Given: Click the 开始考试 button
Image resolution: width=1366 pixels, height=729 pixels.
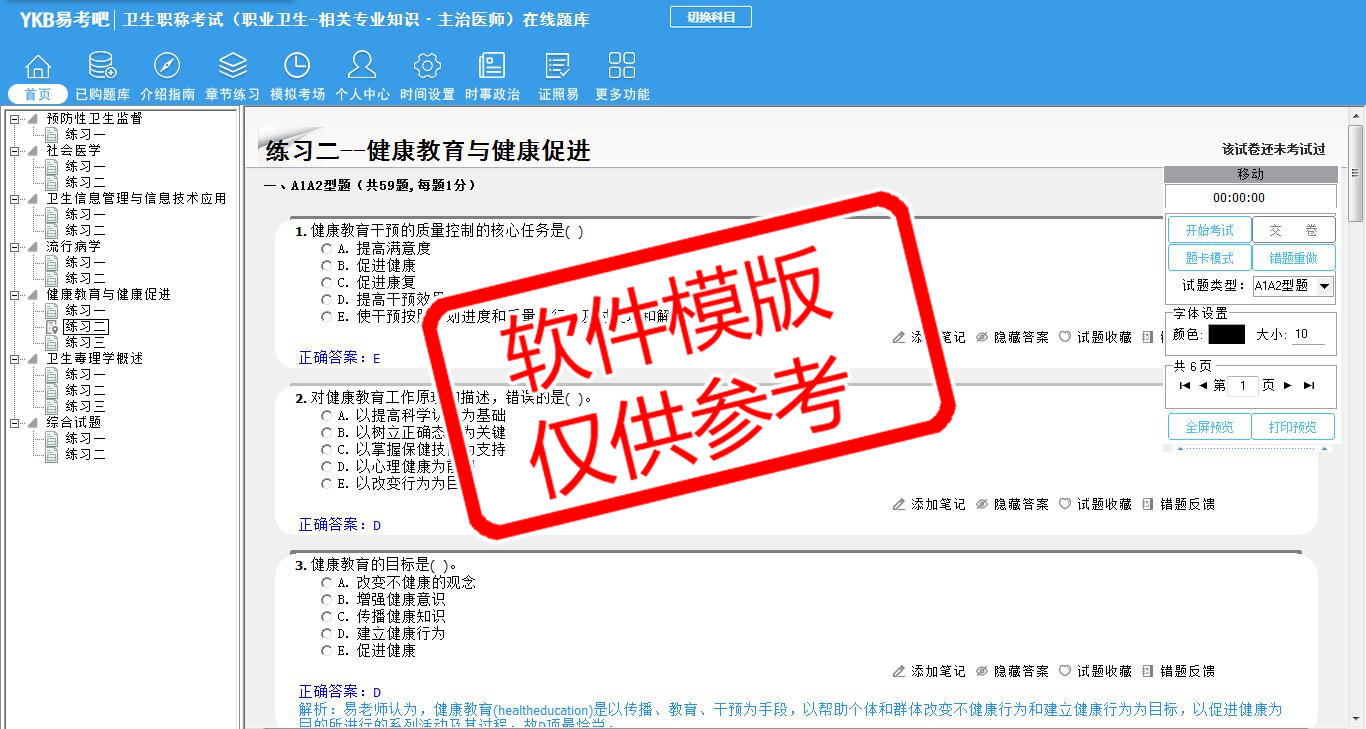Looking at the screenshot, I should tap(1209, 230).
